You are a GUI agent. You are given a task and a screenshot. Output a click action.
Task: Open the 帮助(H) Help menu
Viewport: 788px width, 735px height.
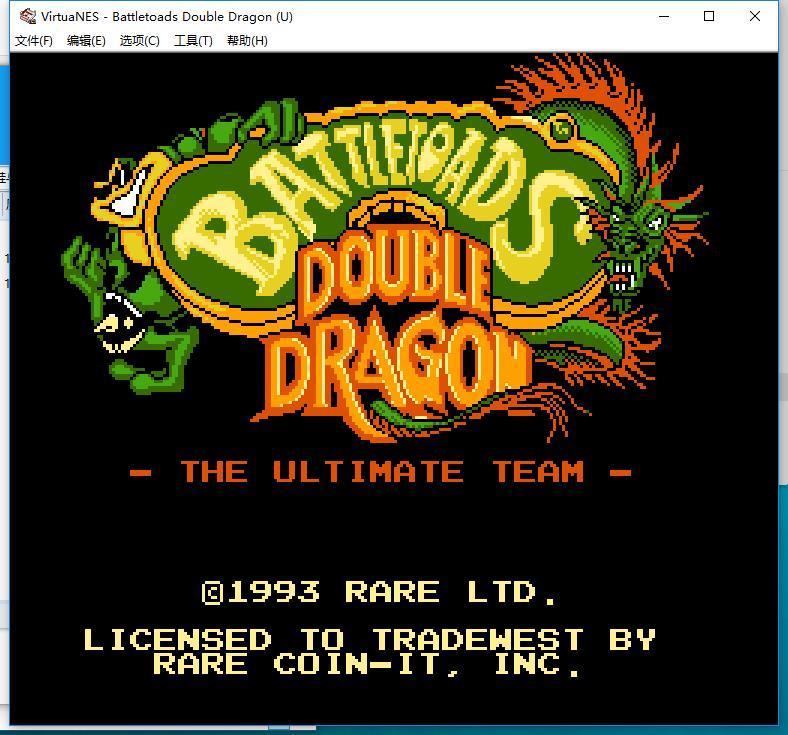click(247, 41)
